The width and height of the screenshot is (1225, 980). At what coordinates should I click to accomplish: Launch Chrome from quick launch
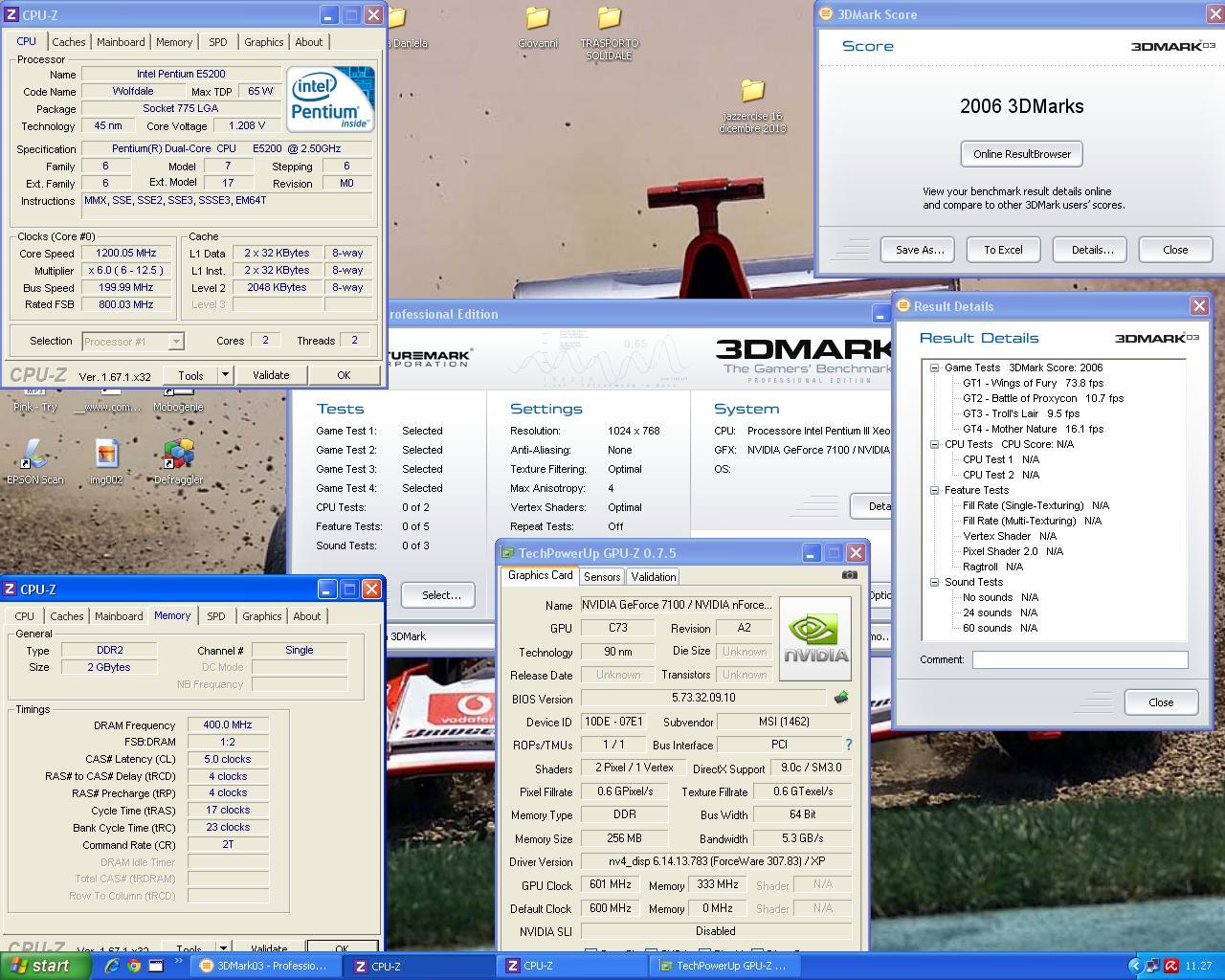[134, 966]
